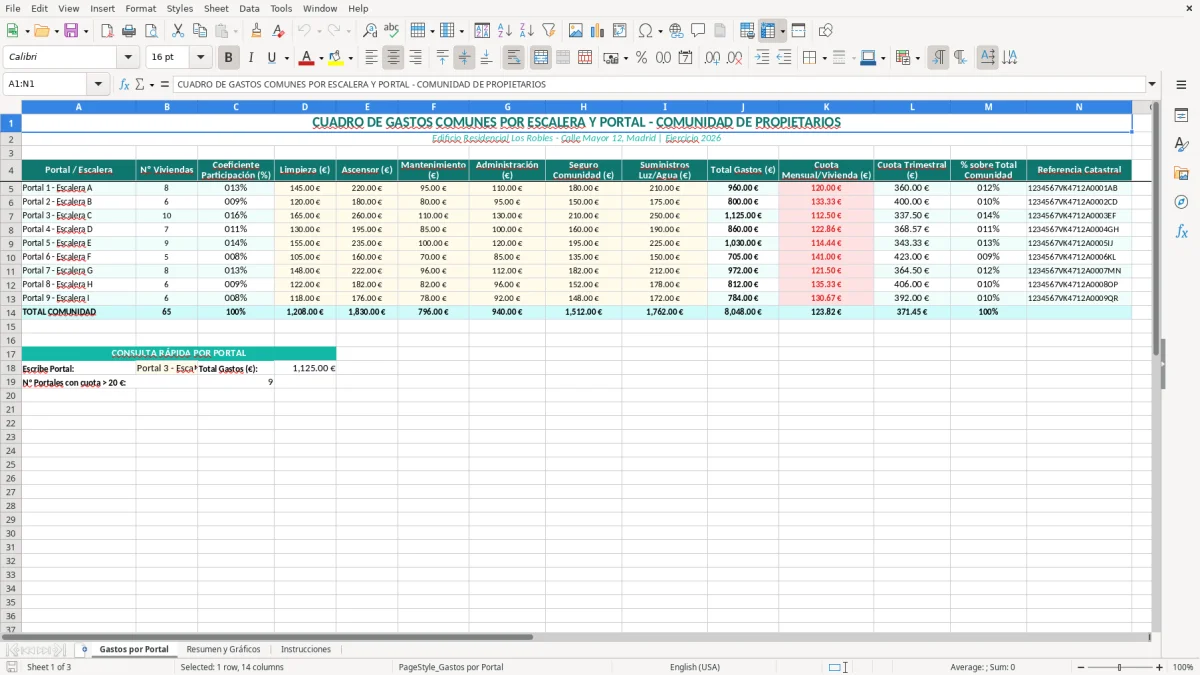Click the zoom slider

tap(1120, 667)
